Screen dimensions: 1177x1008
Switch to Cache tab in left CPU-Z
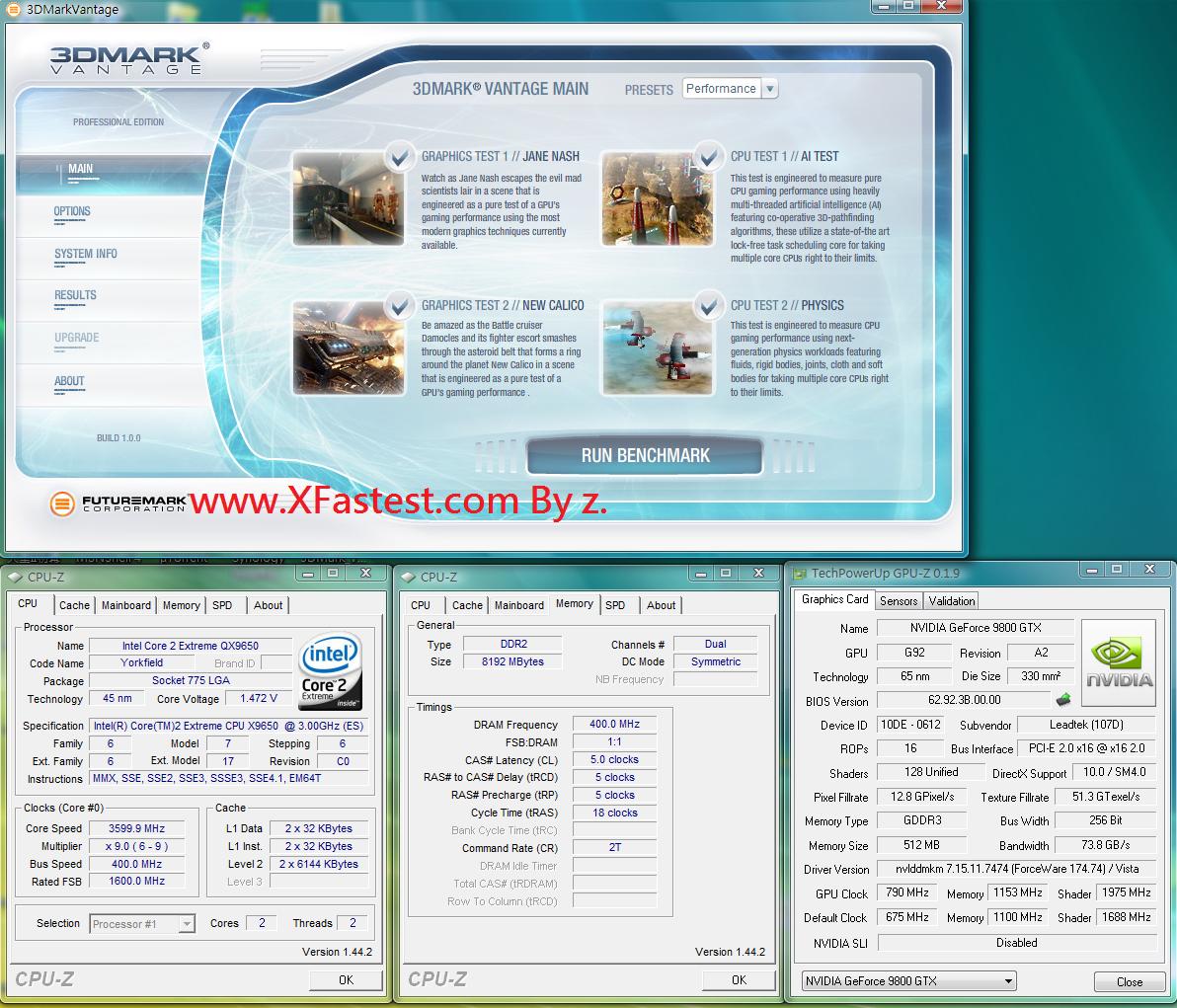click(74, 605)
